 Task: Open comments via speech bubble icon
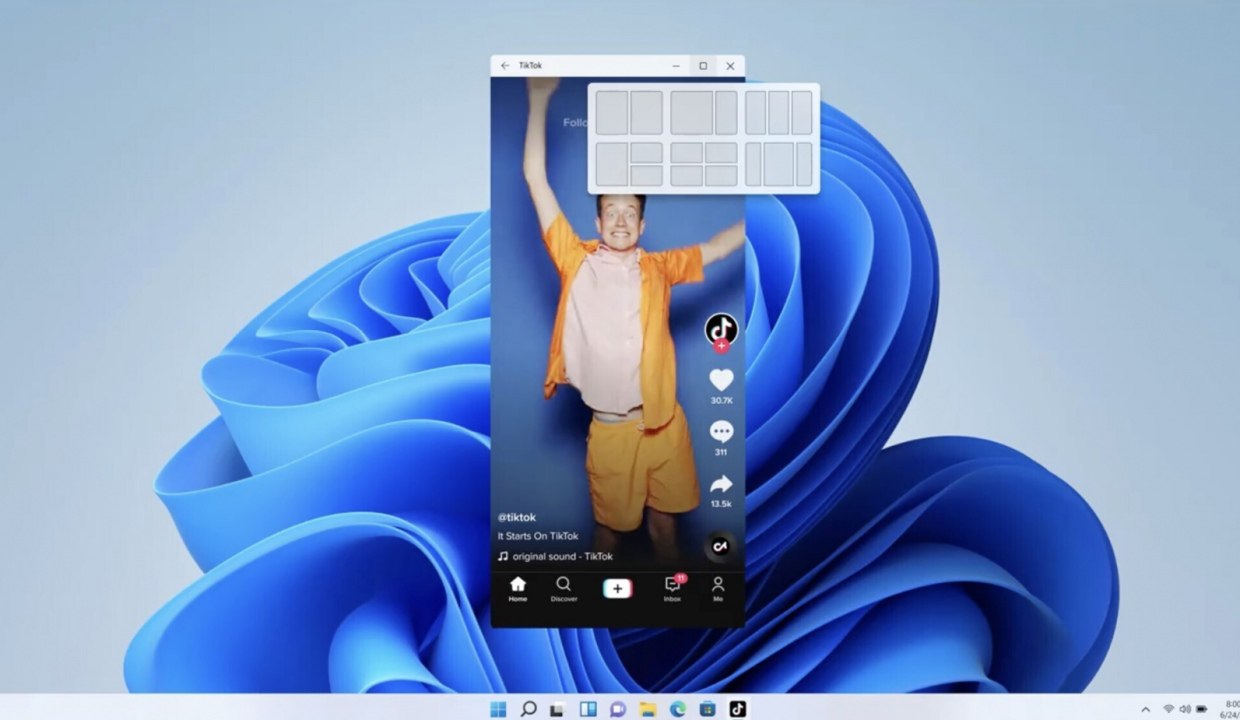721,432
